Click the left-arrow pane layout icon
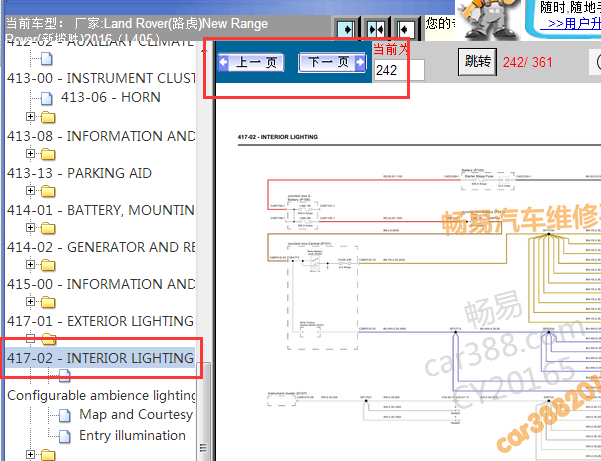 (406, 29)
